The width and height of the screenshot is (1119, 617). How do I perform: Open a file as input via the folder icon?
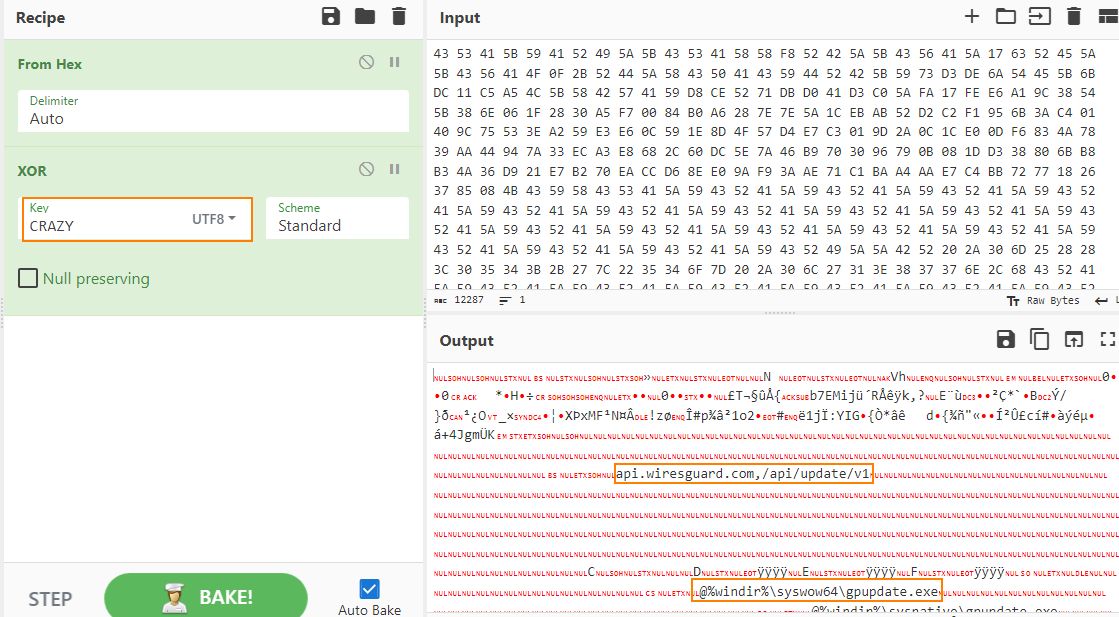point(1004,17)
